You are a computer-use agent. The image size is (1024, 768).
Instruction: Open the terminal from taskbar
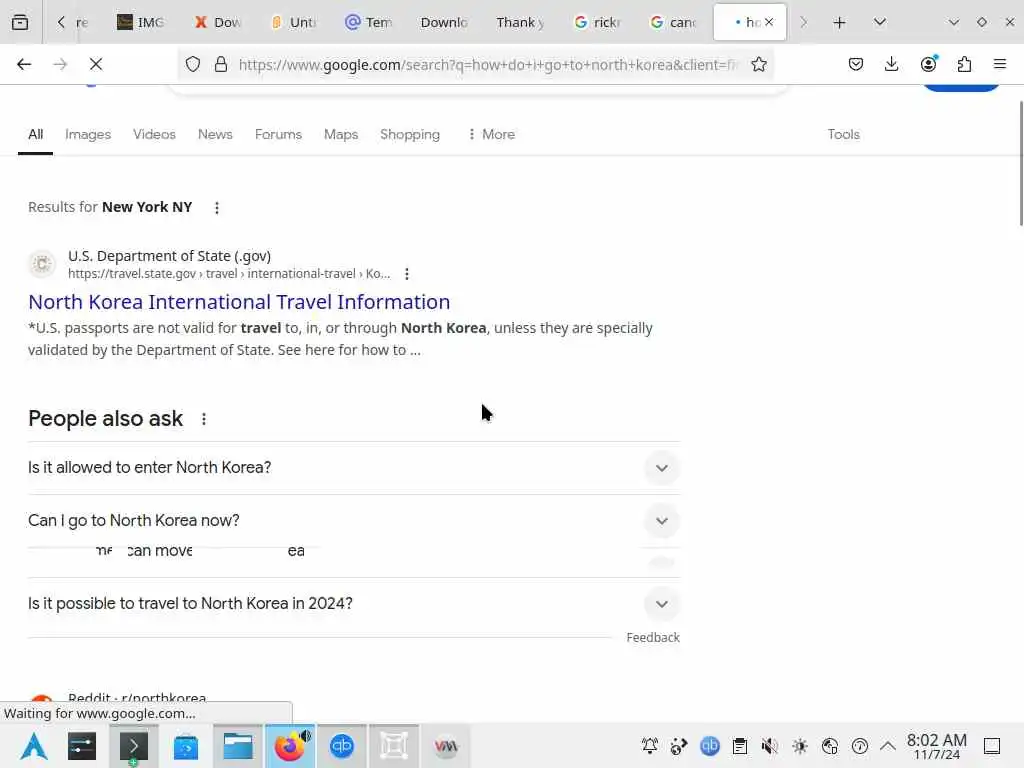click(133, 746)
